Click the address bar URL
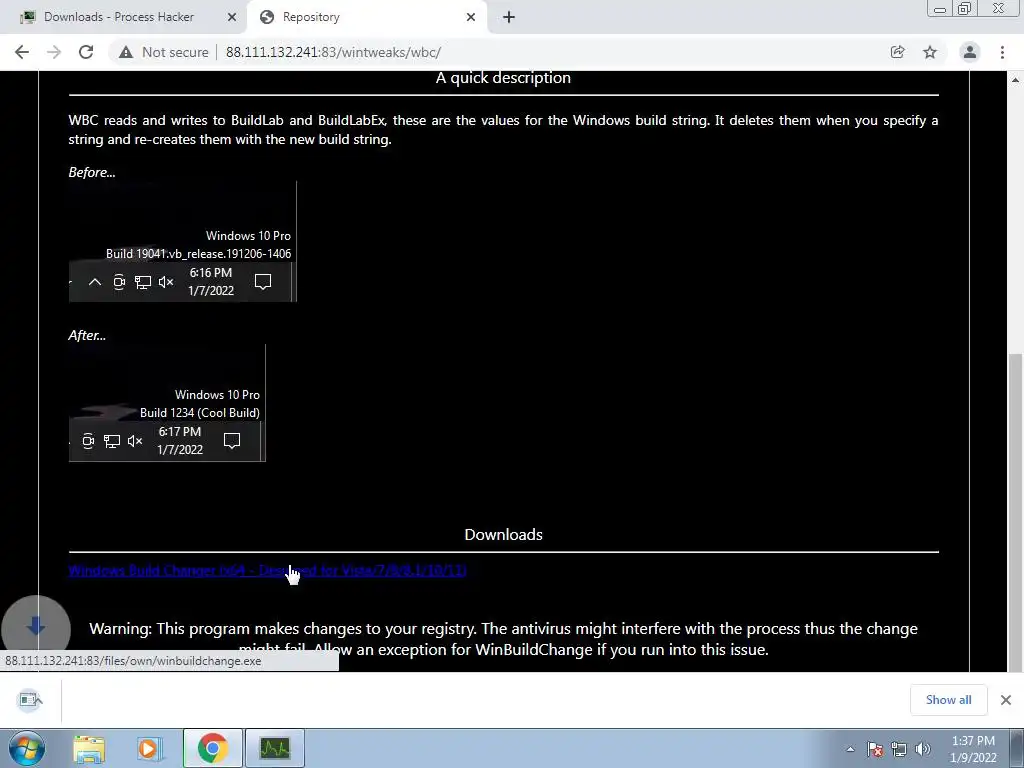Viewport: 1024px width, 768px height. (333, 52)
